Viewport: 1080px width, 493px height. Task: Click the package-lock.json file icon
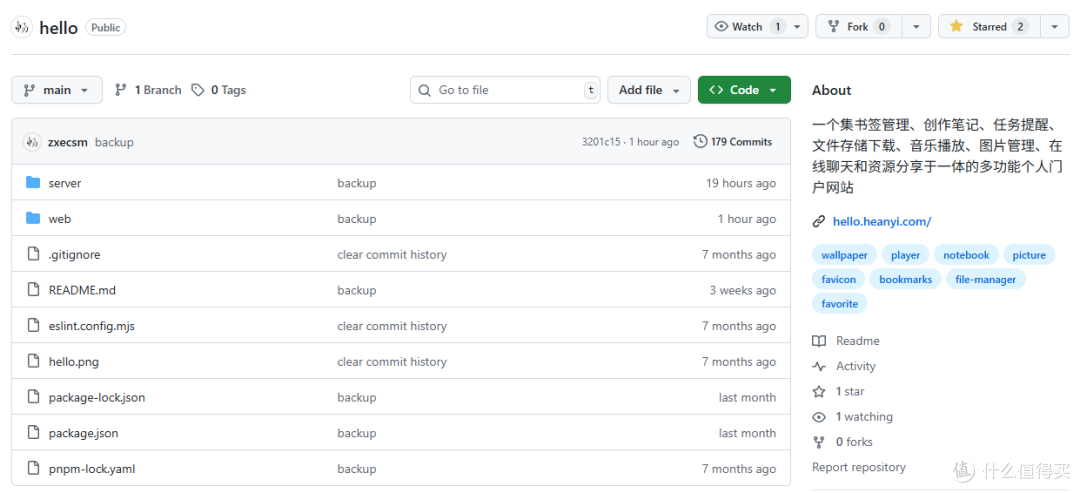[x=33, y=397]
